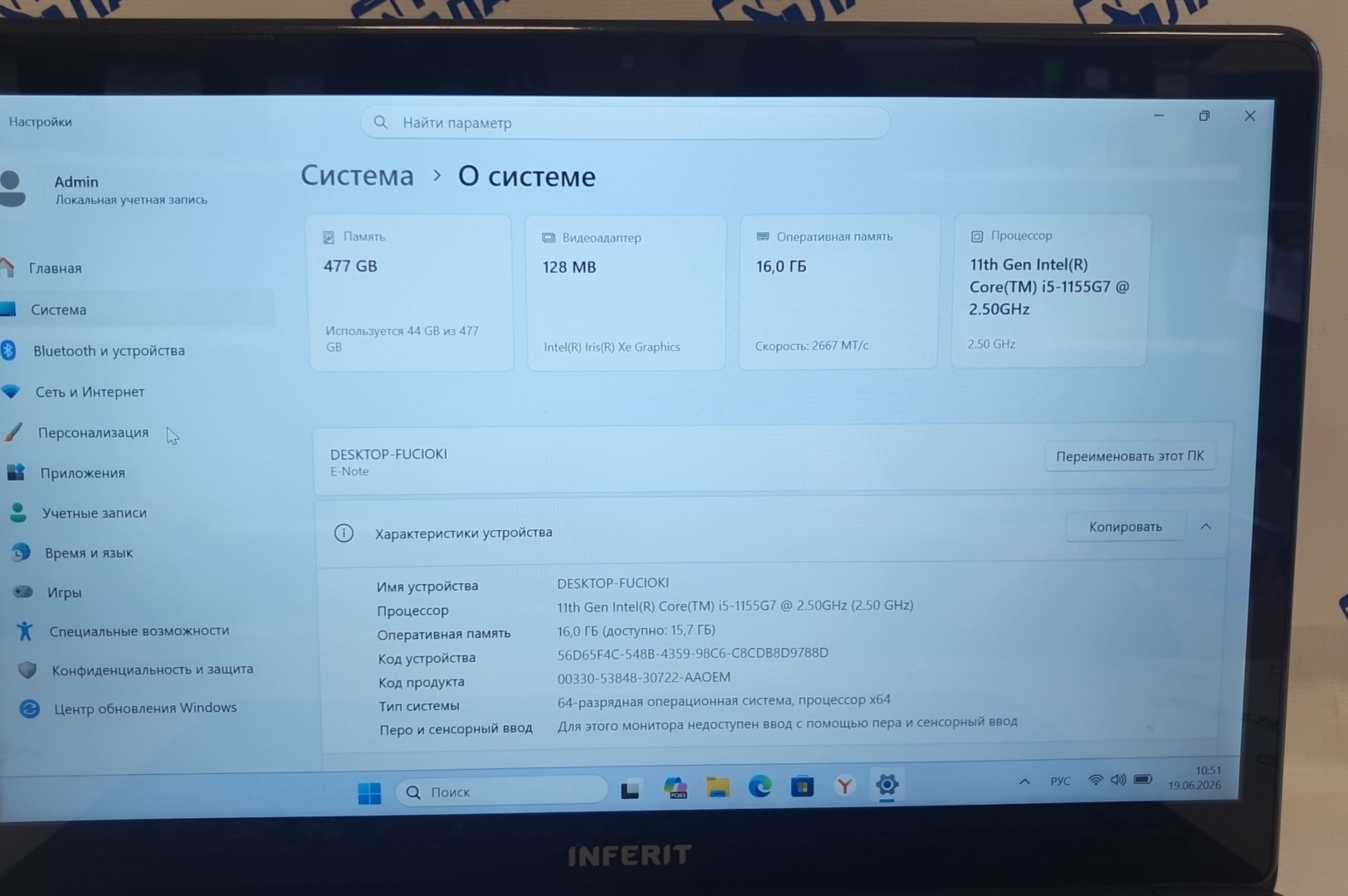Show hidden system tray icons

[x=1024, y=782]
